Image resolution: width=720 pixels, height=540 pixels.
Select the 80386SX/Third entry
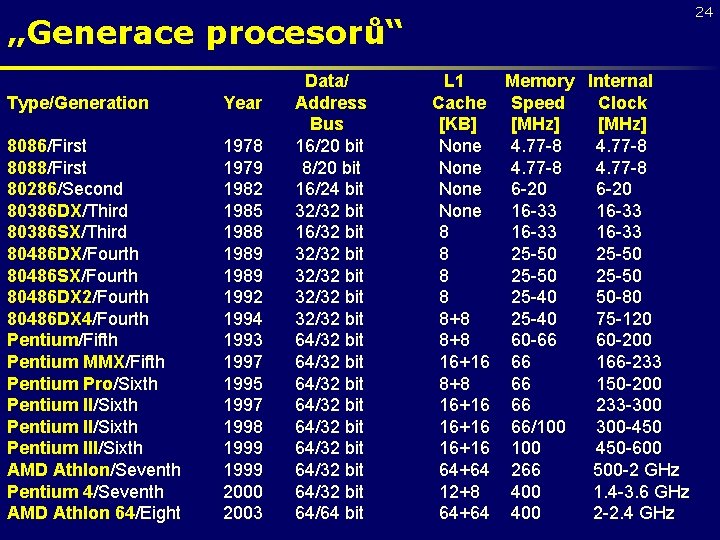pos(67,232)
